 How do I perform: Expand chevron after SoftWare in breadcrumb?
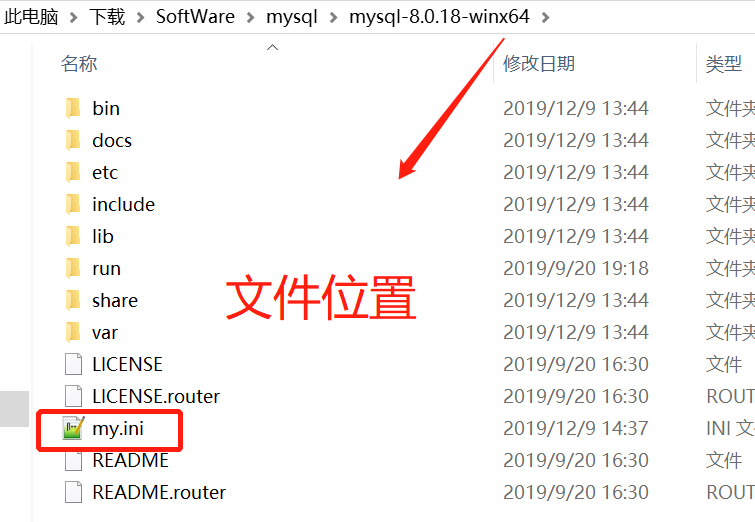pyautogui.click(x=250, y=18)
